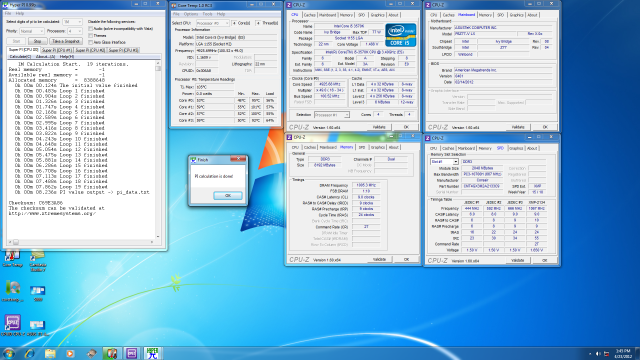Click the taskbar clock
This screenshot has width=640, height=360.
tap(623, 353)
